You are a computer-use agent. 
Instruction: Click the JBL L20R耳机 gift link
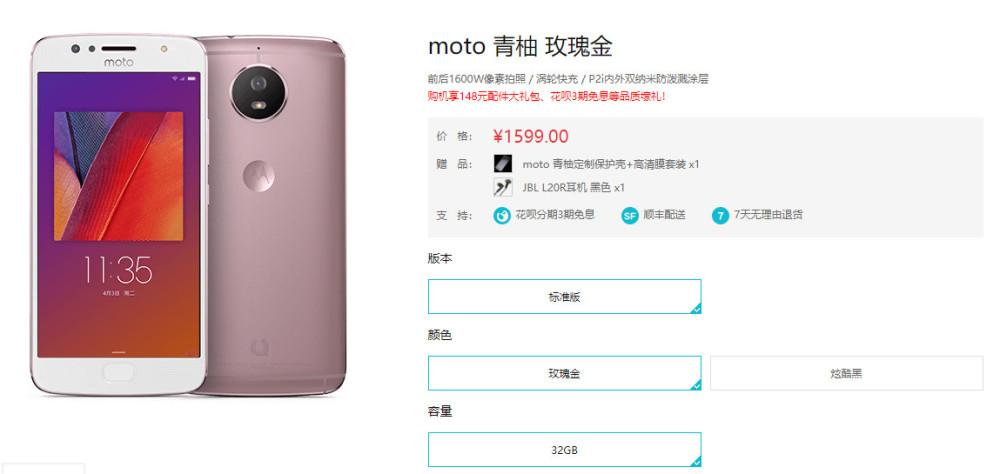click(573, 188)
